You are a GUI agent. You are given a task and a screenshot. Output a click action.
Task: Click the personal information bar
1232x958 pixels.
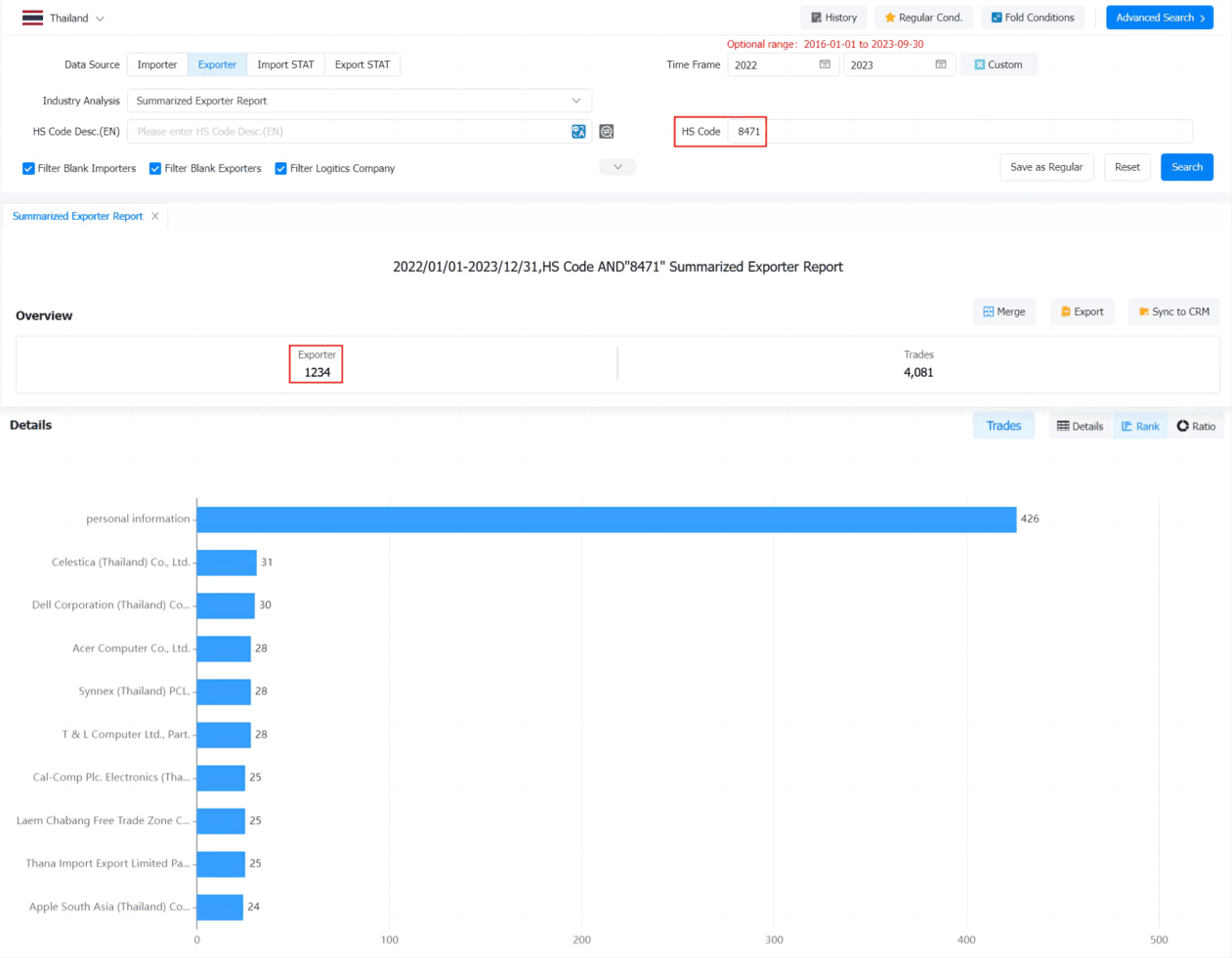point(607,519)
